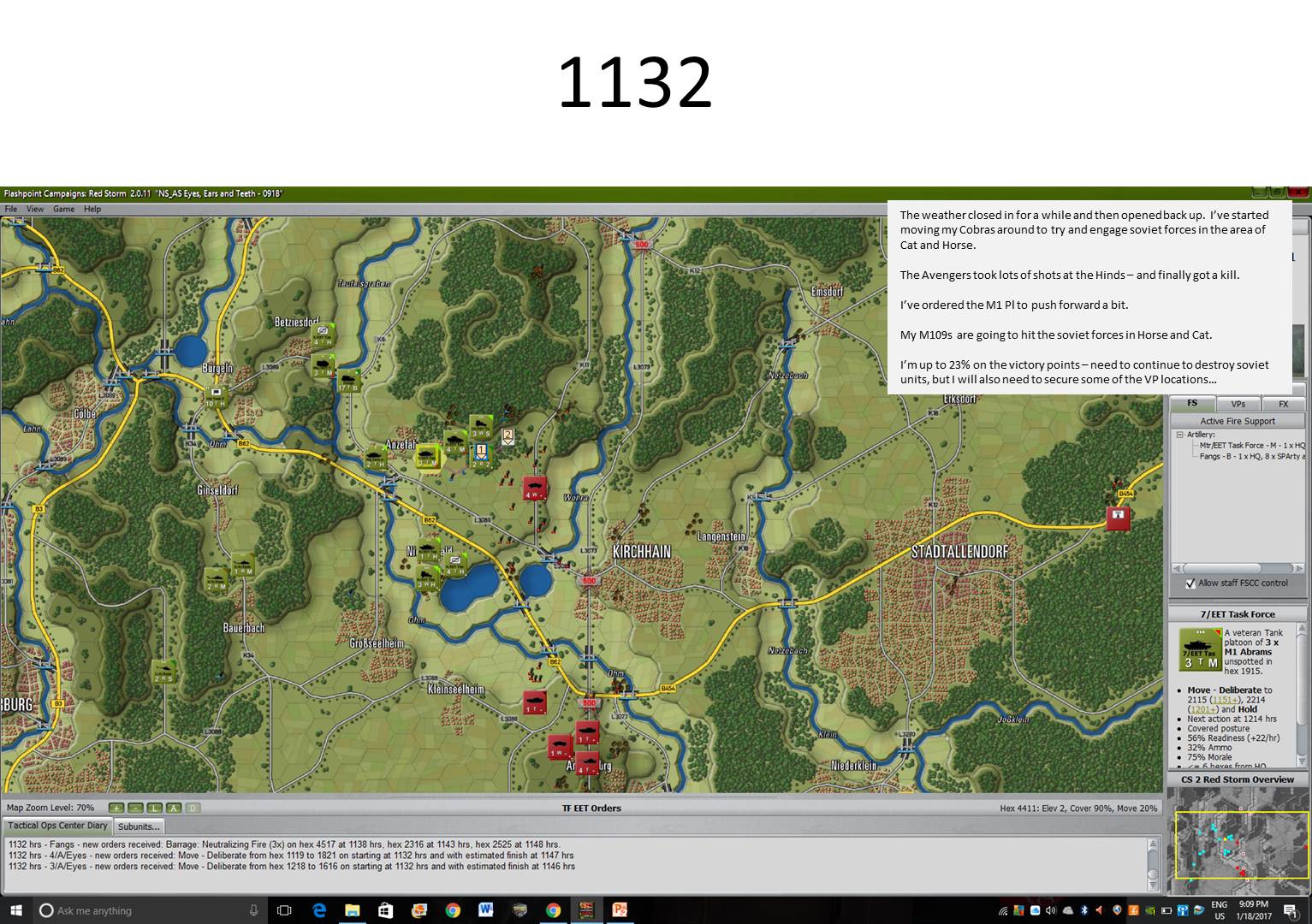Zoom in the map with the plus button
1312x924 pixels.
point(116,808)
